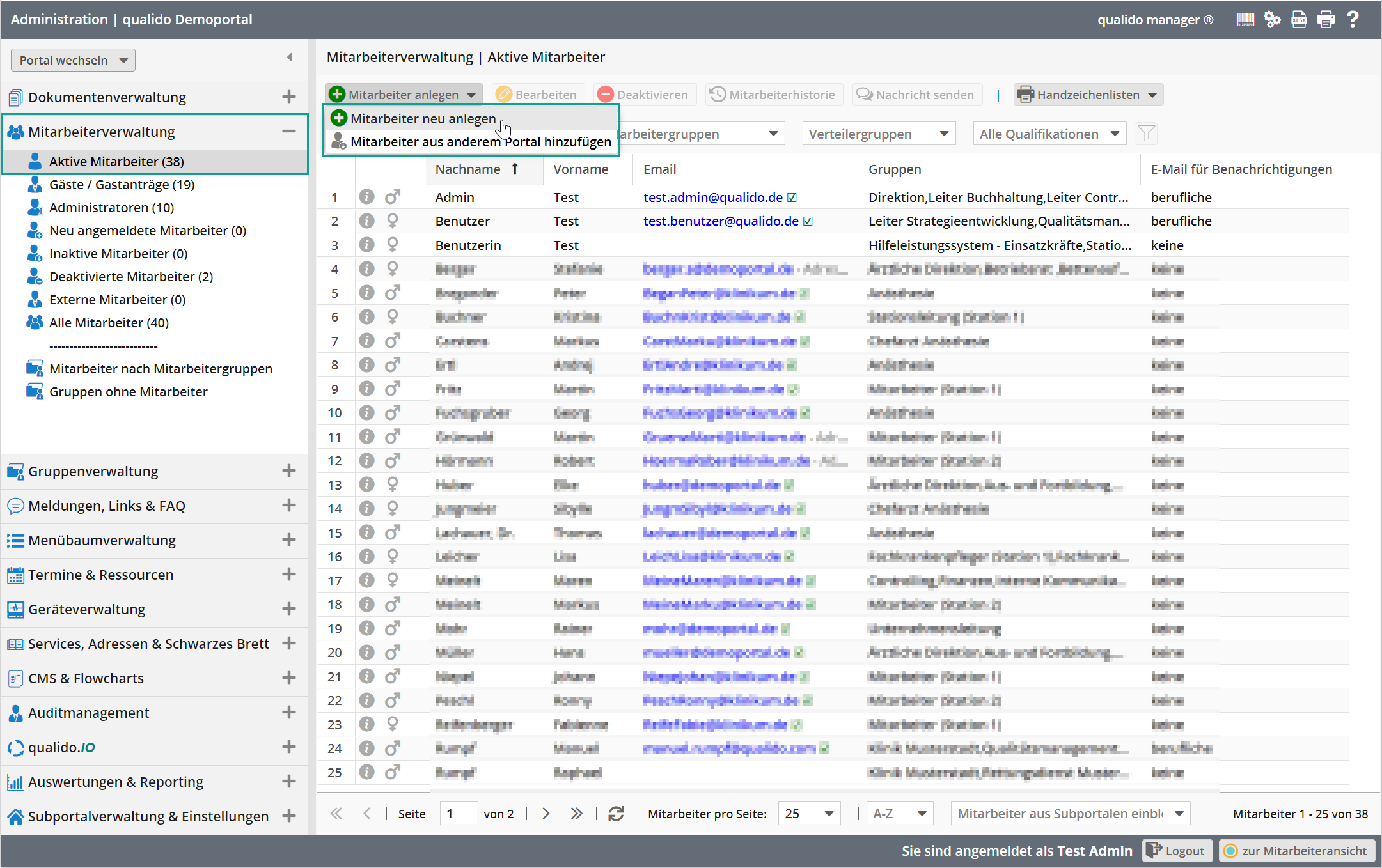Click Logout button
1382x868 pixels.
1177,851
